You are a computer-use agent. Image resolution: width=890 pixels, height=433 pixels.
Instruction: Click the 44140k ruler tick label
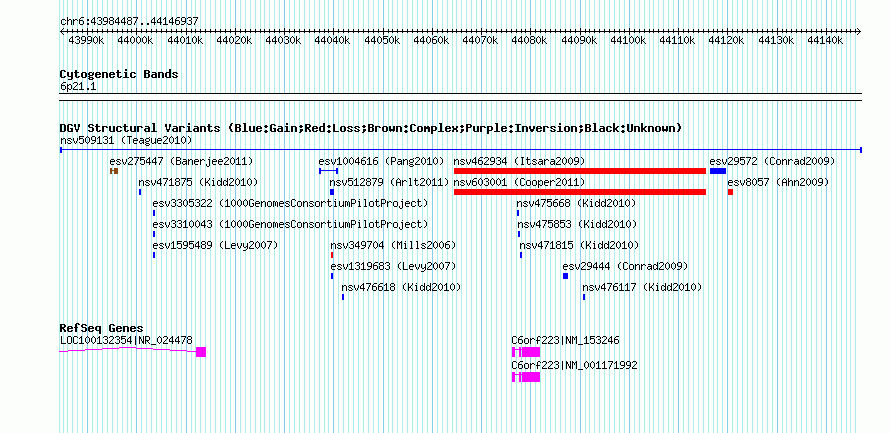(x=825, y=40)
